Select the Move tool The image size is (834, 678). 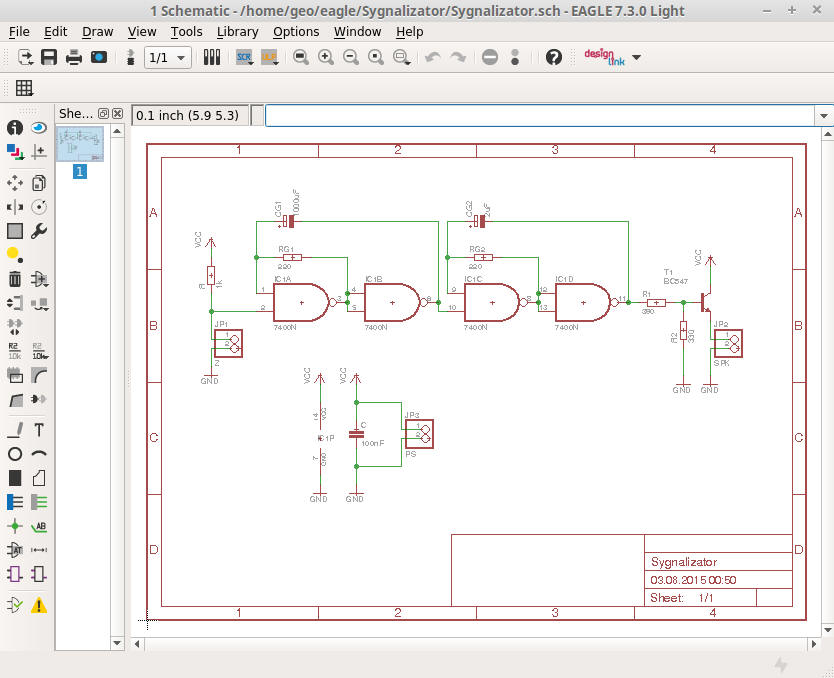point(15,182)
